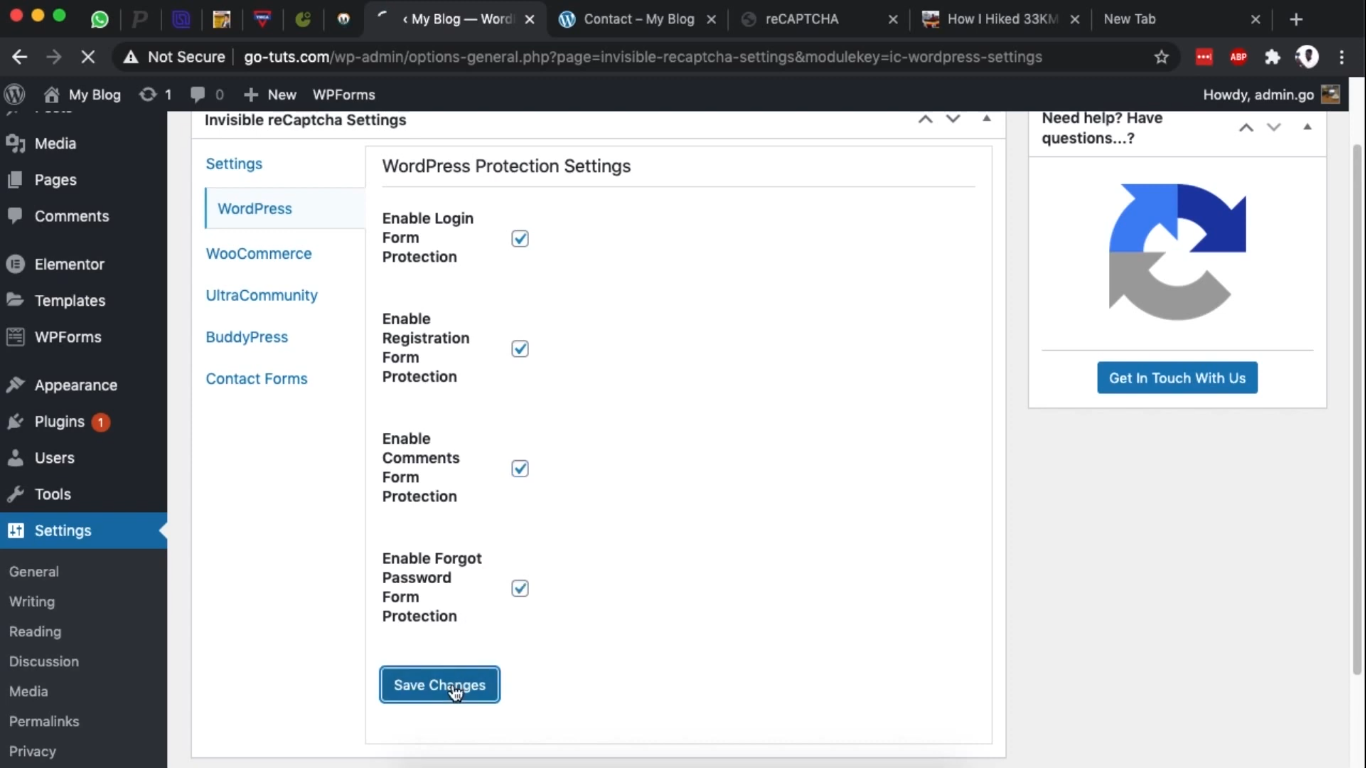Stop page loading with the X button
The height and width of the screenshot is (768, 1366).
(88, 57)
